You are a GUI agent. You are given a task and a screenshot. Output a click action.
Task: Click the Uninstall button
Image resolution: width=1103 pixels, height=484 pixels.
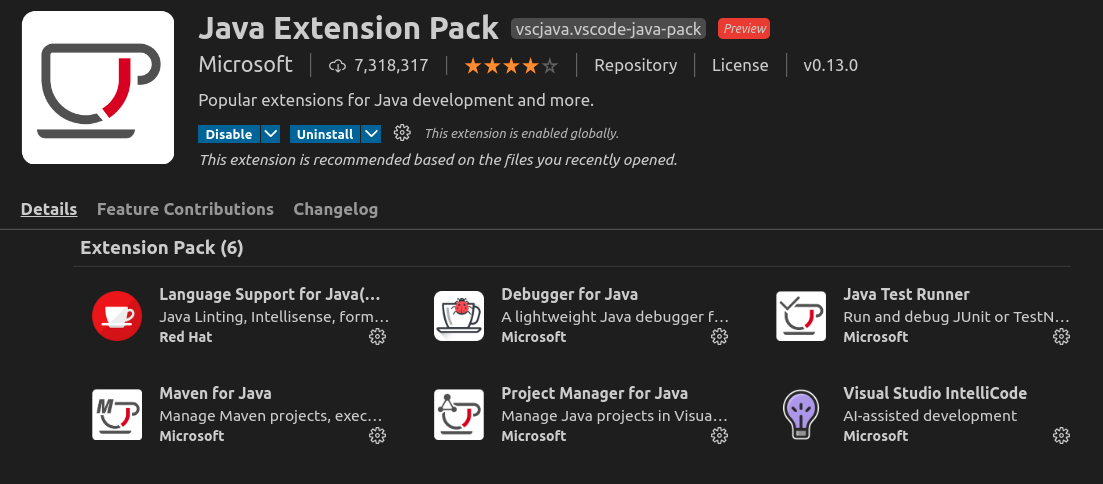coord(325,134)
